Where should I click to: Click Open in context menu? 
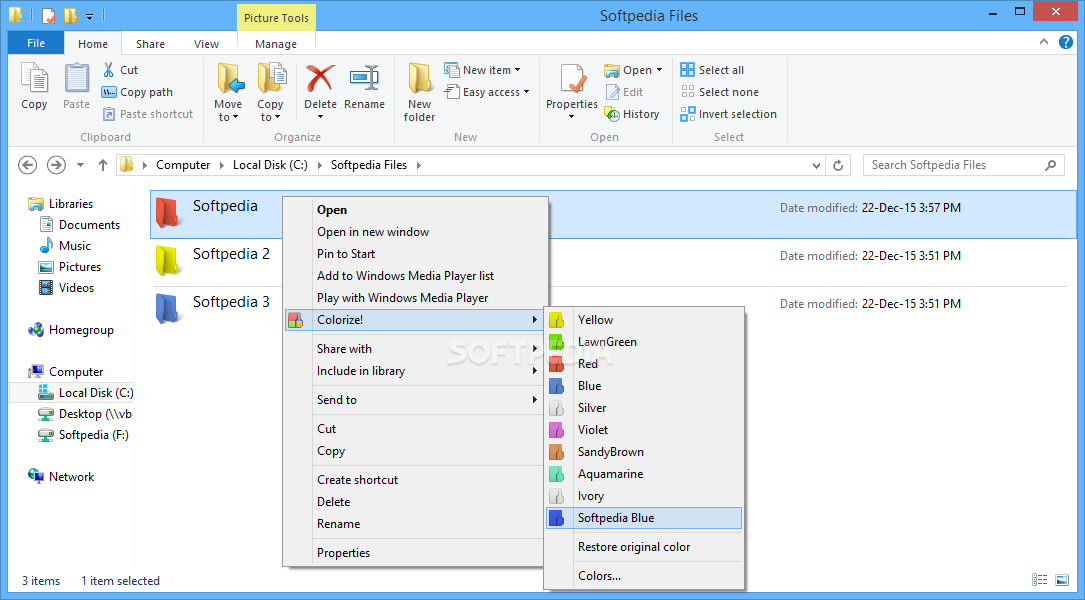[414, 210]
